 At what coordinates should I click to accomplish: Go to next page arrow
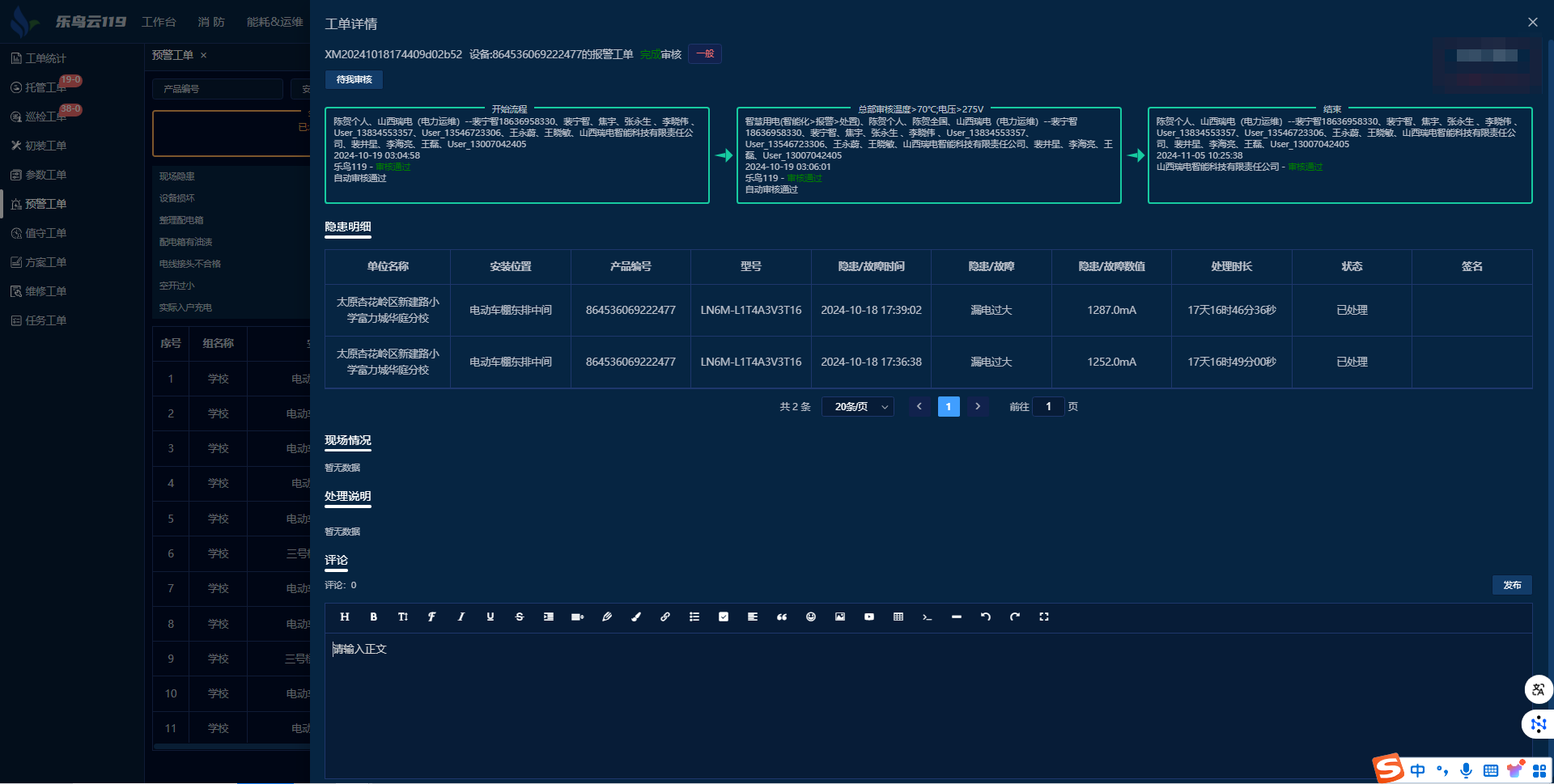978,407
